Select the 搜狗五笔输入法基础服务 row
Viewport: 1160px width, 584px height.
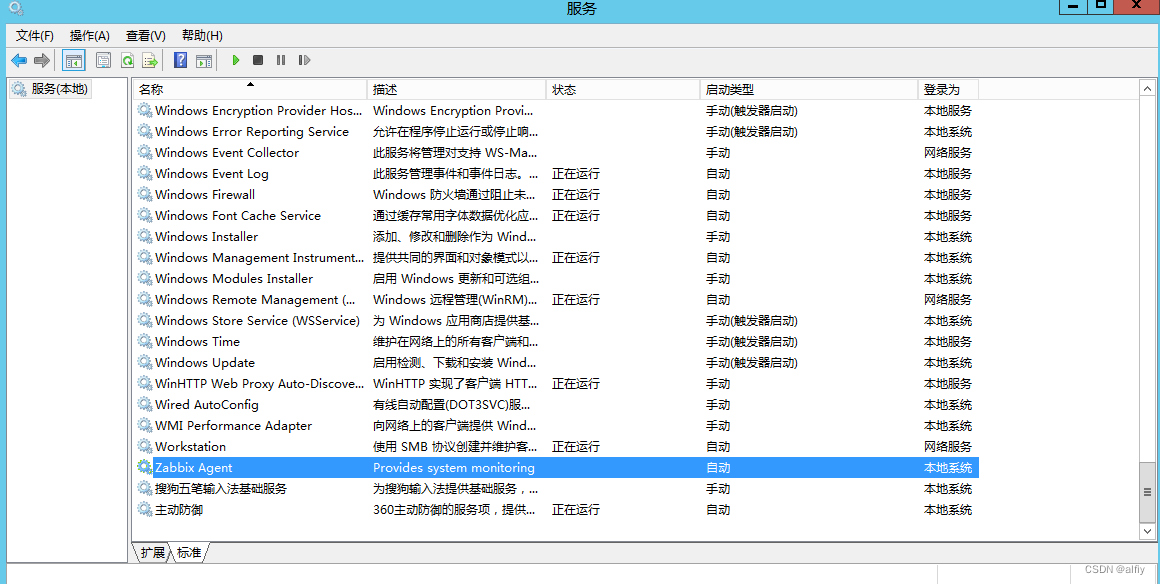[x=556, y=489]
